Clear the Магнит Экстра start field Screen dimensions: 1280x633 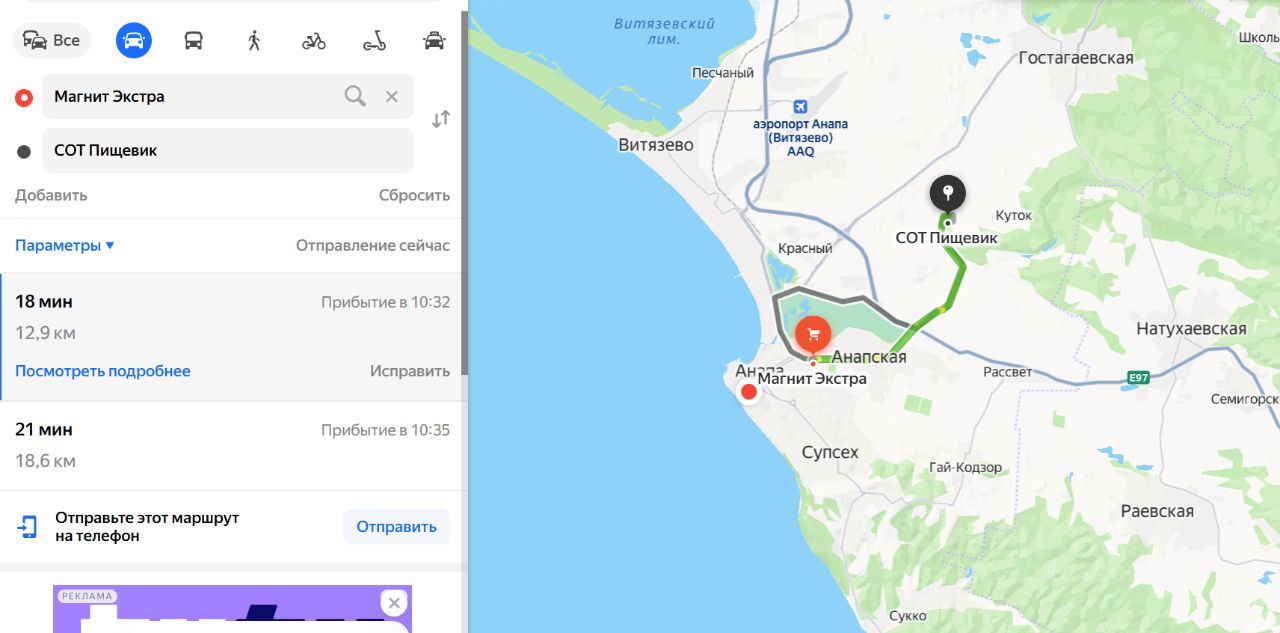point(392,96)
